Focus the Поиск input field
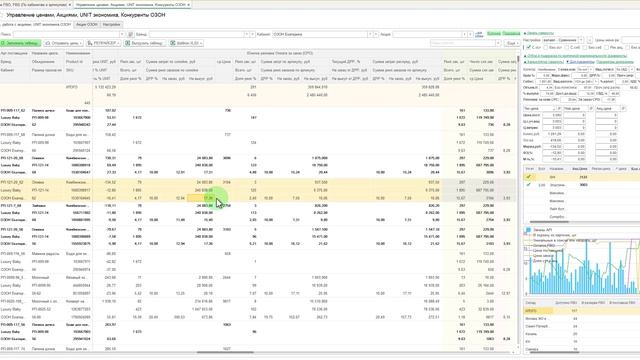The width and height of the screenshot is (640, 360). pyautogui.click(x=66, y=34)
